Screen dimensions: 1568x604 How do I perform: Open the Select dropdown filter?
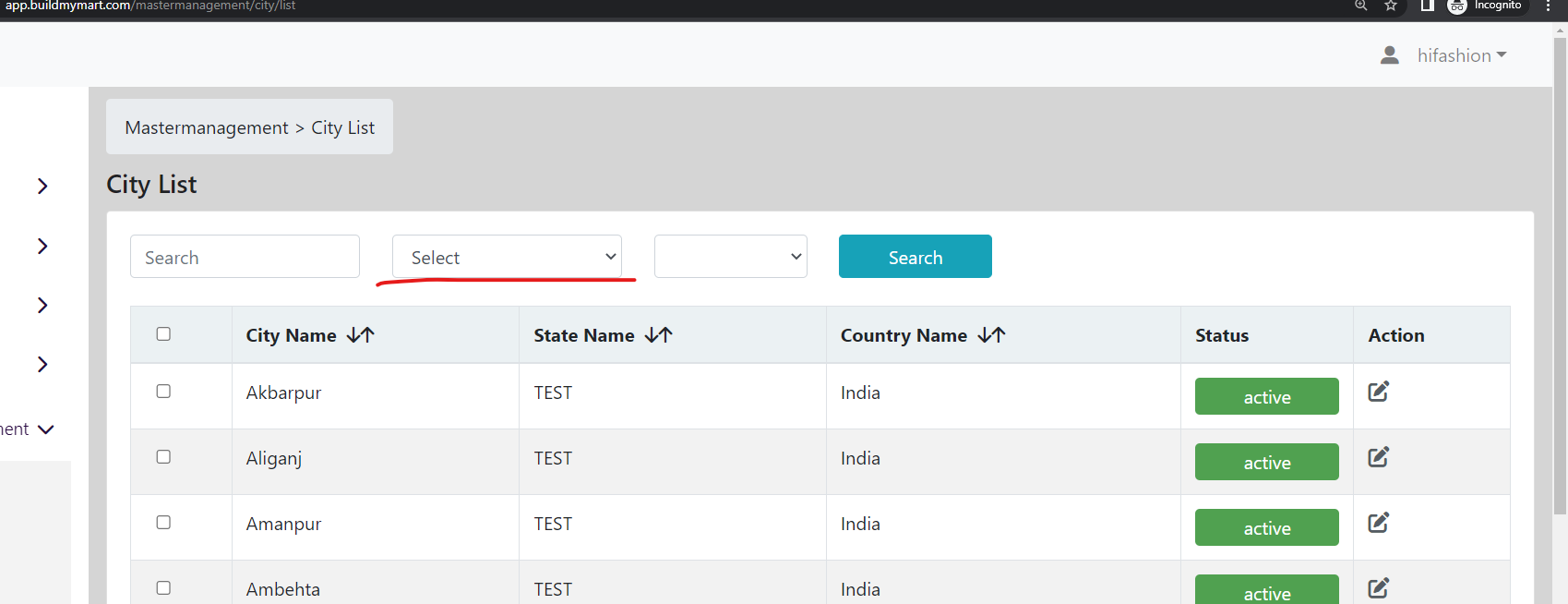[507, 257]
